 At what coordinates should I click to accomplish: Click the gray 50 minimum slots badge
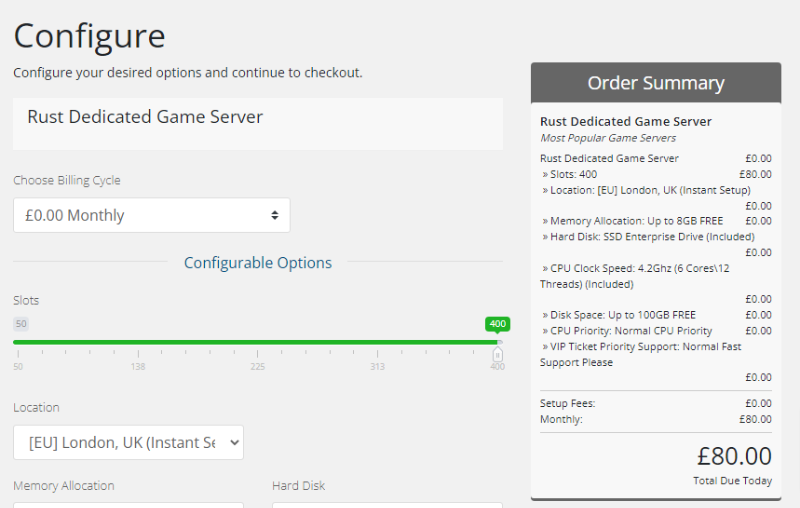click(x=21, y=324)
